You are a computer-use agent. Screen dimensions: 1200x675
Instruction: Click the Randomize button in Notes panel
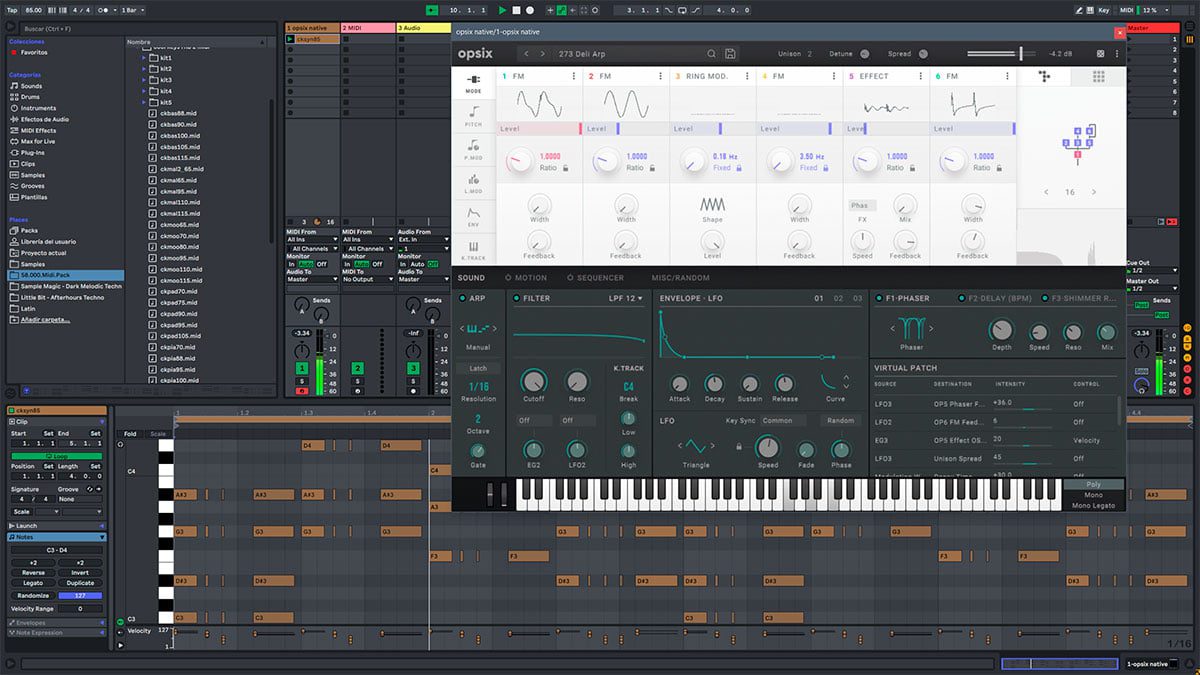[x=33, y=596]
